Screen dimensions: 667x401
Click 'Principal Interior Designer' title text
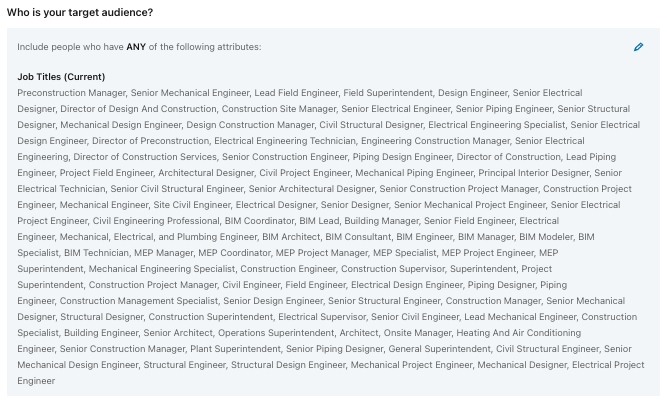click(x=533, y=173)
